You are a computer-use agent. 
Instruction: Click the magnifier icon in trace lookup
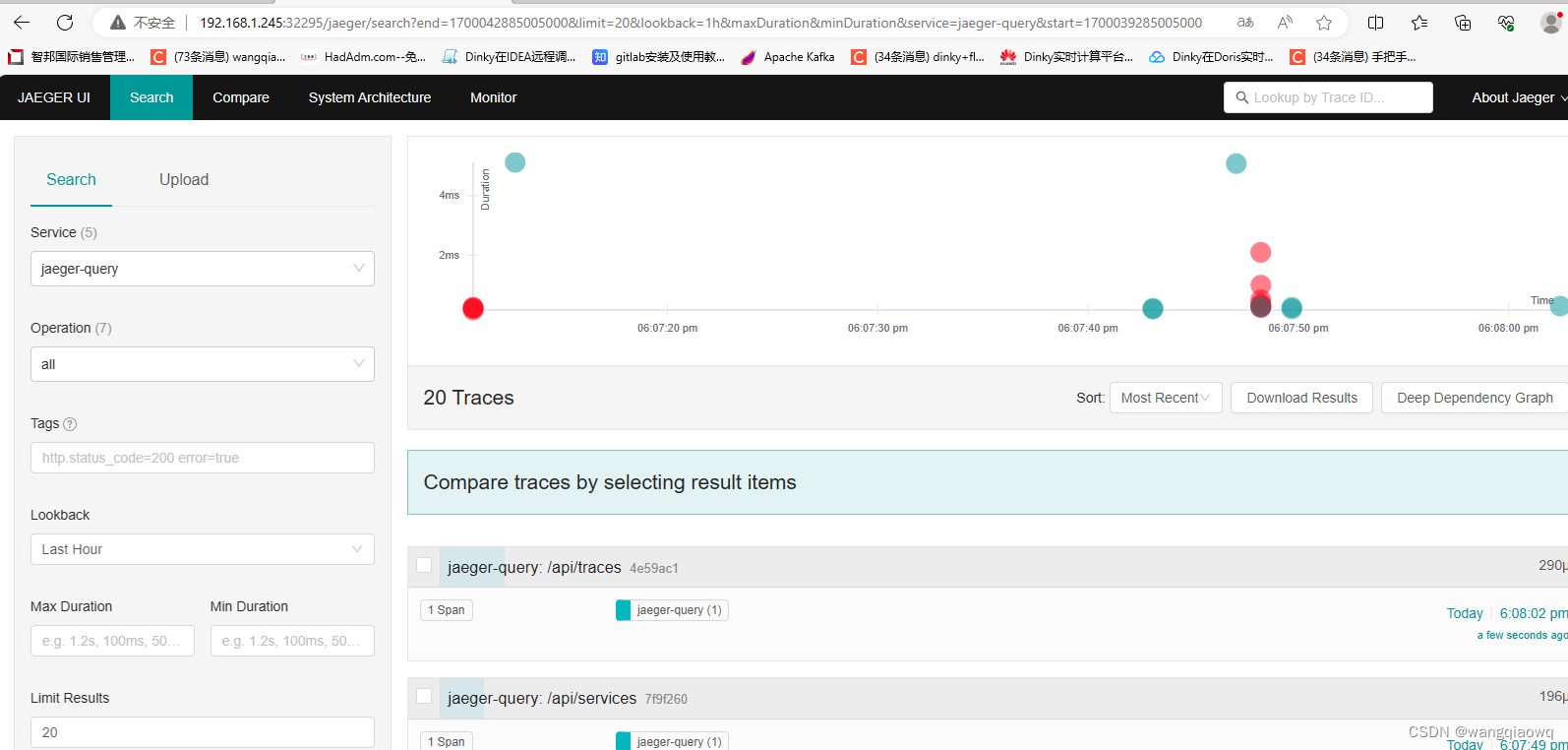[1241, 97]
